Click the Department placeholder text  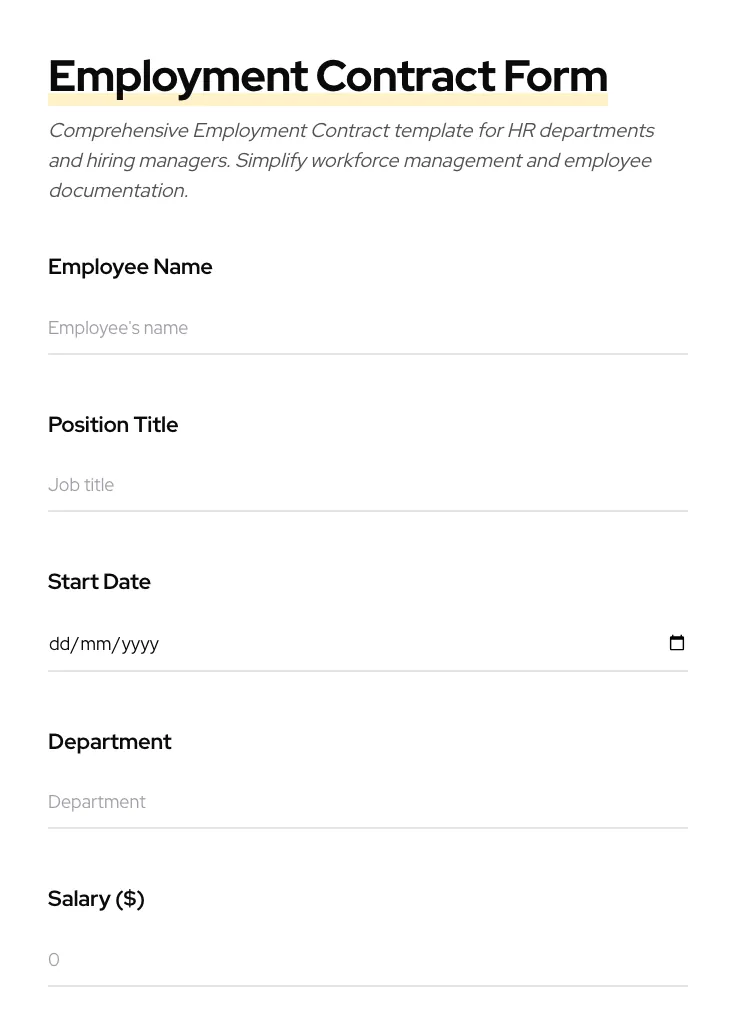[97, 801]
